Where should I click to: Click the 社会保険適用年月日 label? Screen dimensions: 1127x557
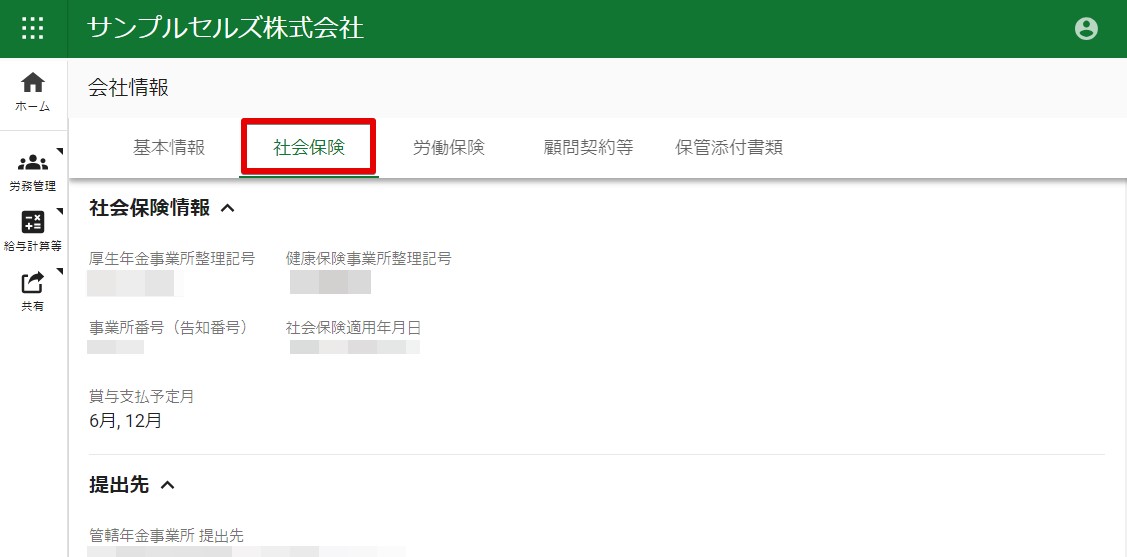354,328
